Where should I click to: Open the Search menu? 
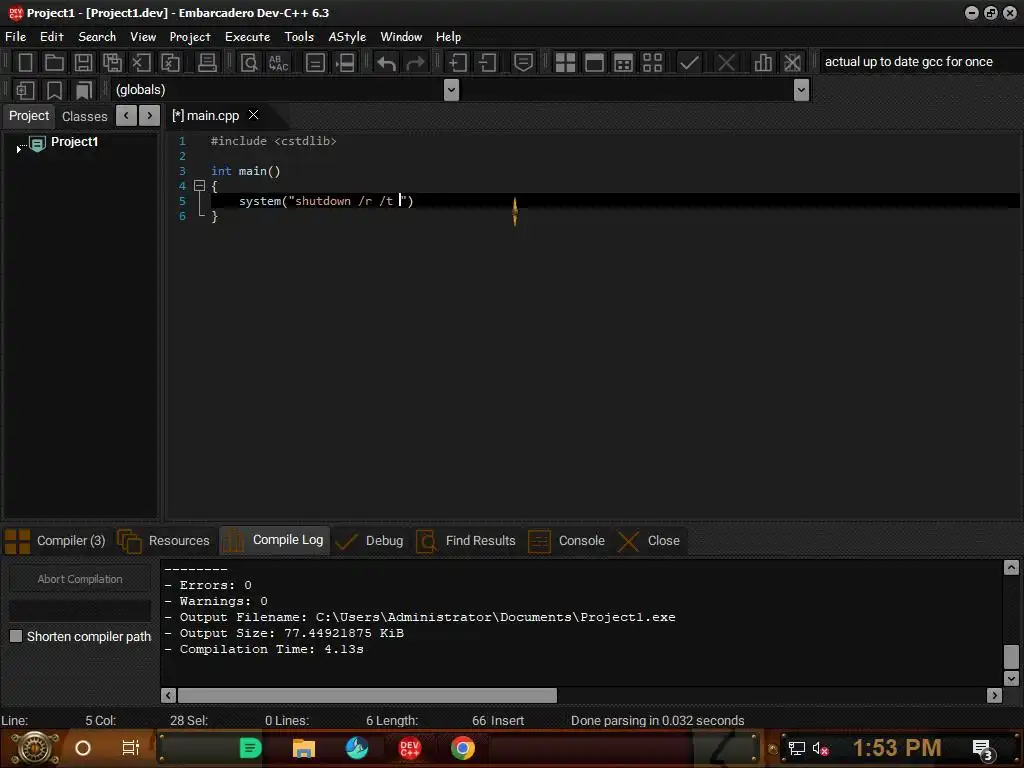coord(97,37)
